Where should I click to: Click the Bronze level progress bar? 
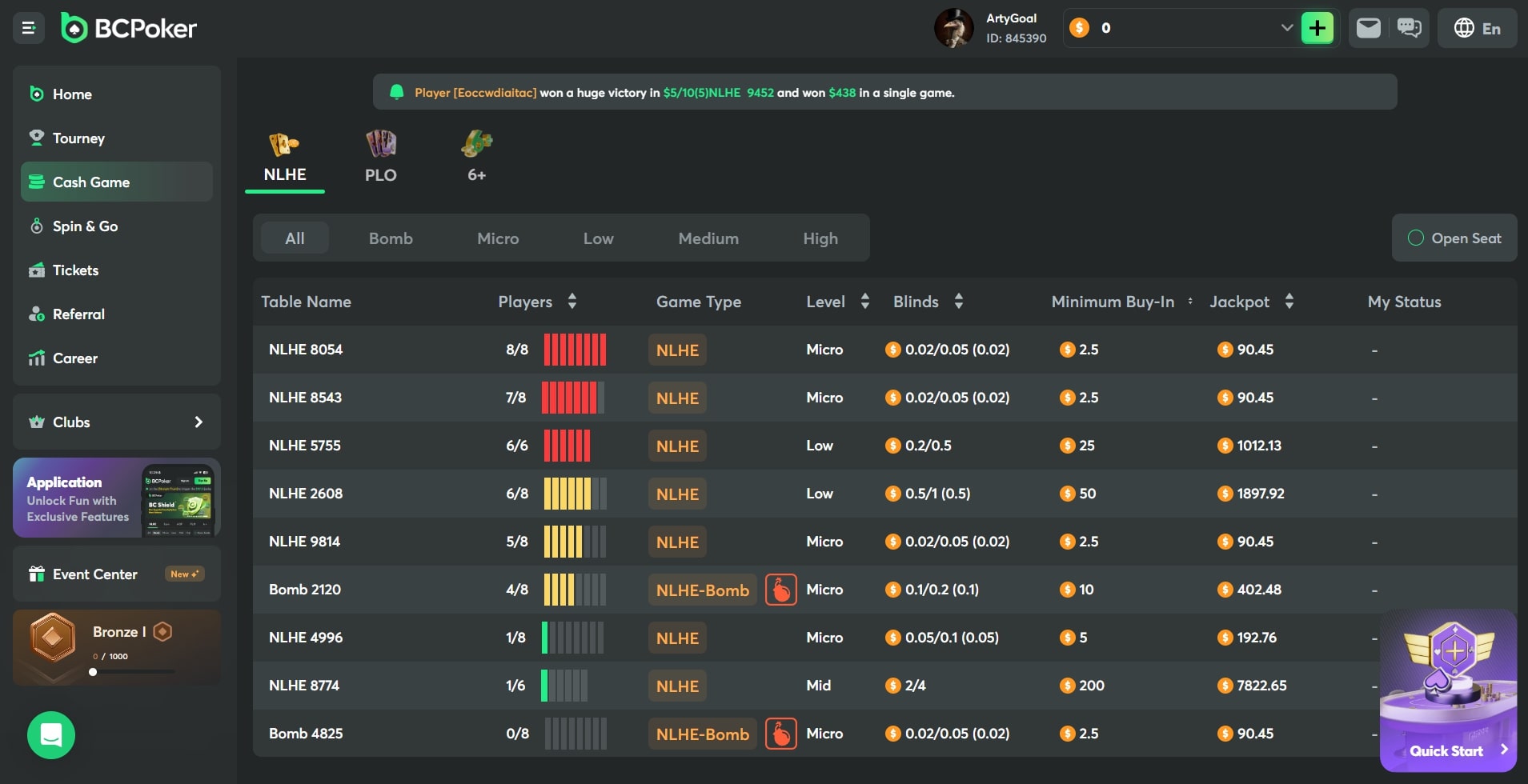(133, 672)
